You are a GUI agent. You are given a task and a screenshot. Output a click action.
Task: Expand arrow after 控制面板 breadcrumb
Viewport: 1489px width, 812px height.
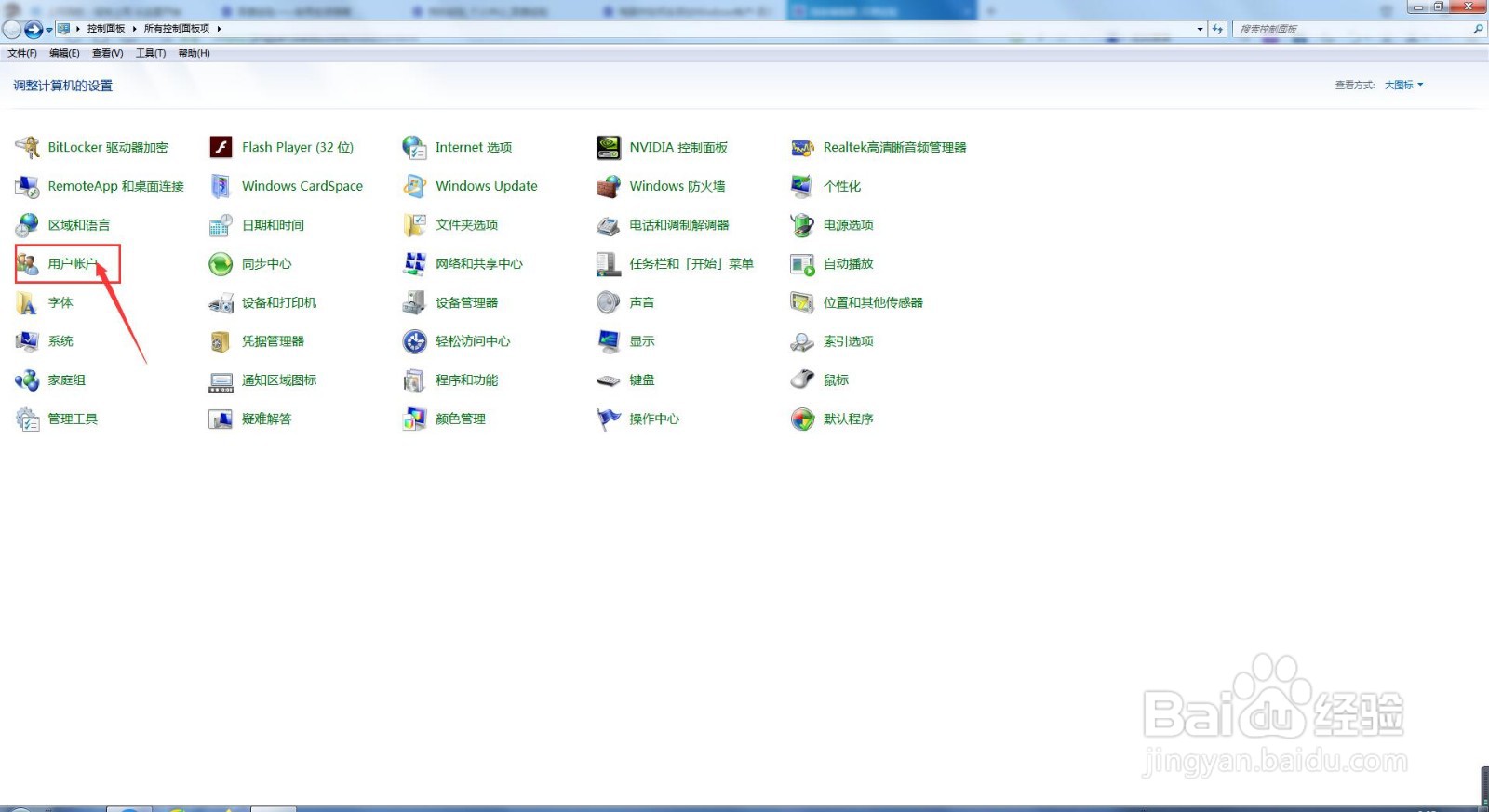(x=134, y=29)
